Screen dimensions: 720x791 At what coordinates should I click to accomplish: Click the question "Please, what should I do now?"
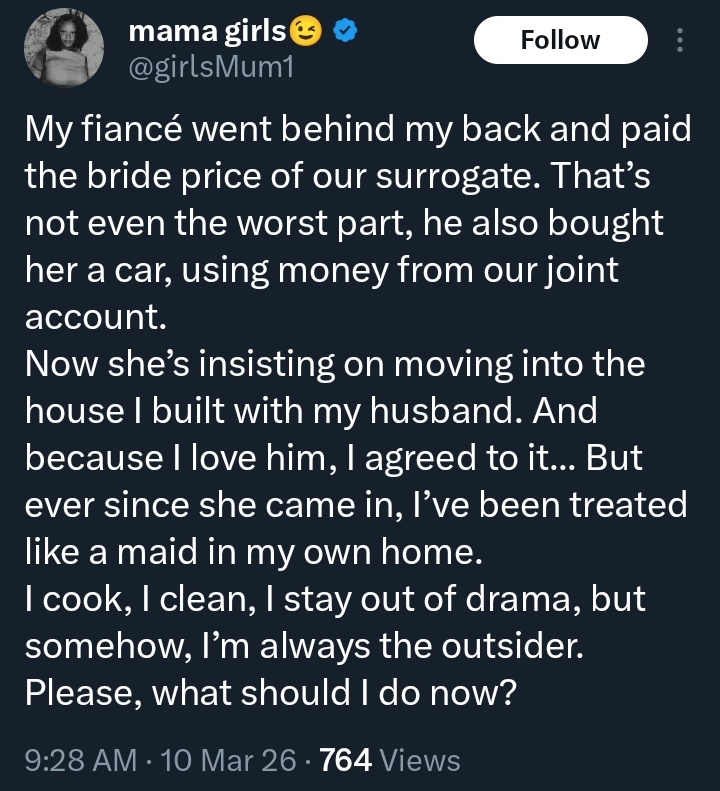[270, 693]
